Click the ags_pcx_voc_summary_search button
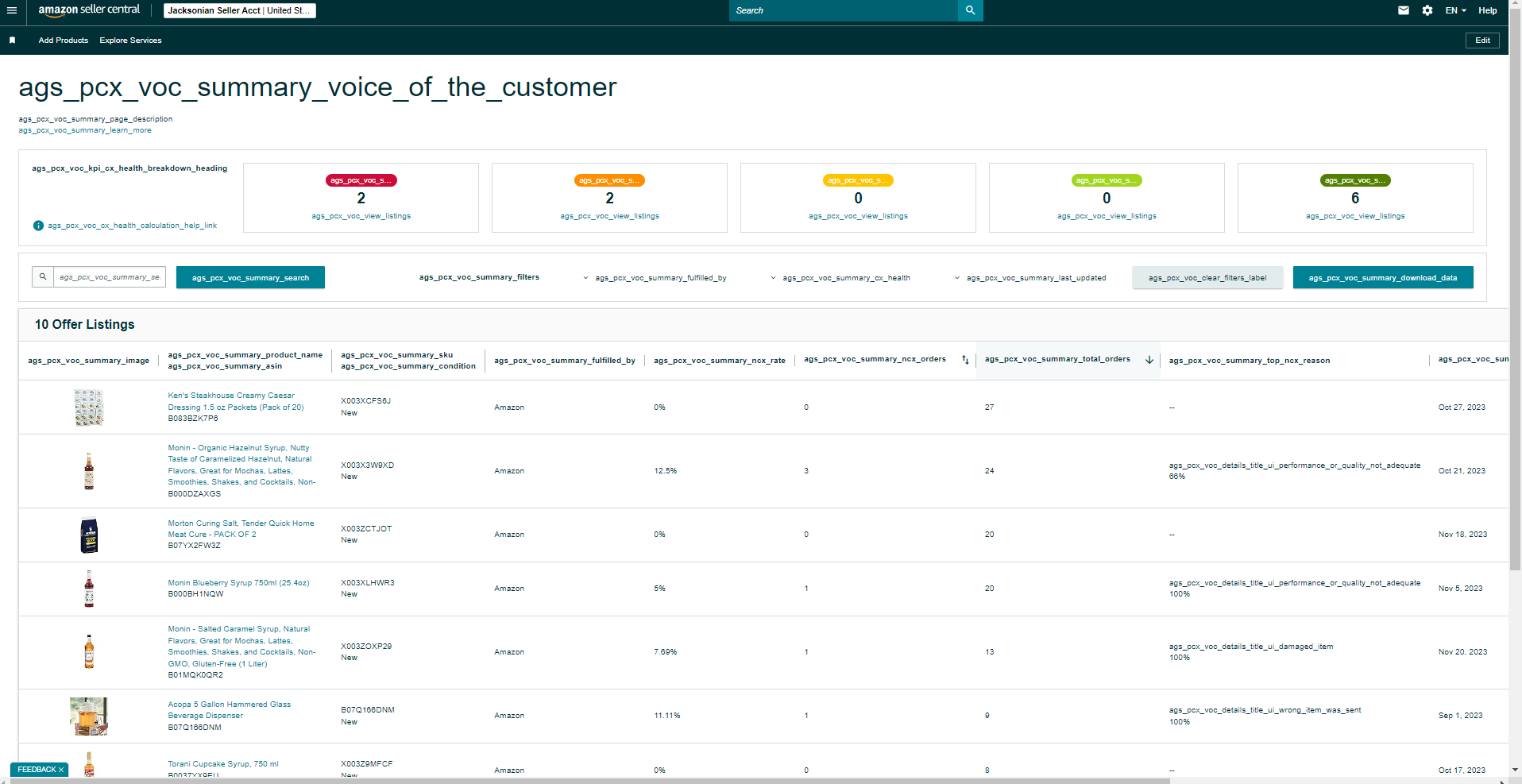 pyautogui.click(x=250, y=277)
